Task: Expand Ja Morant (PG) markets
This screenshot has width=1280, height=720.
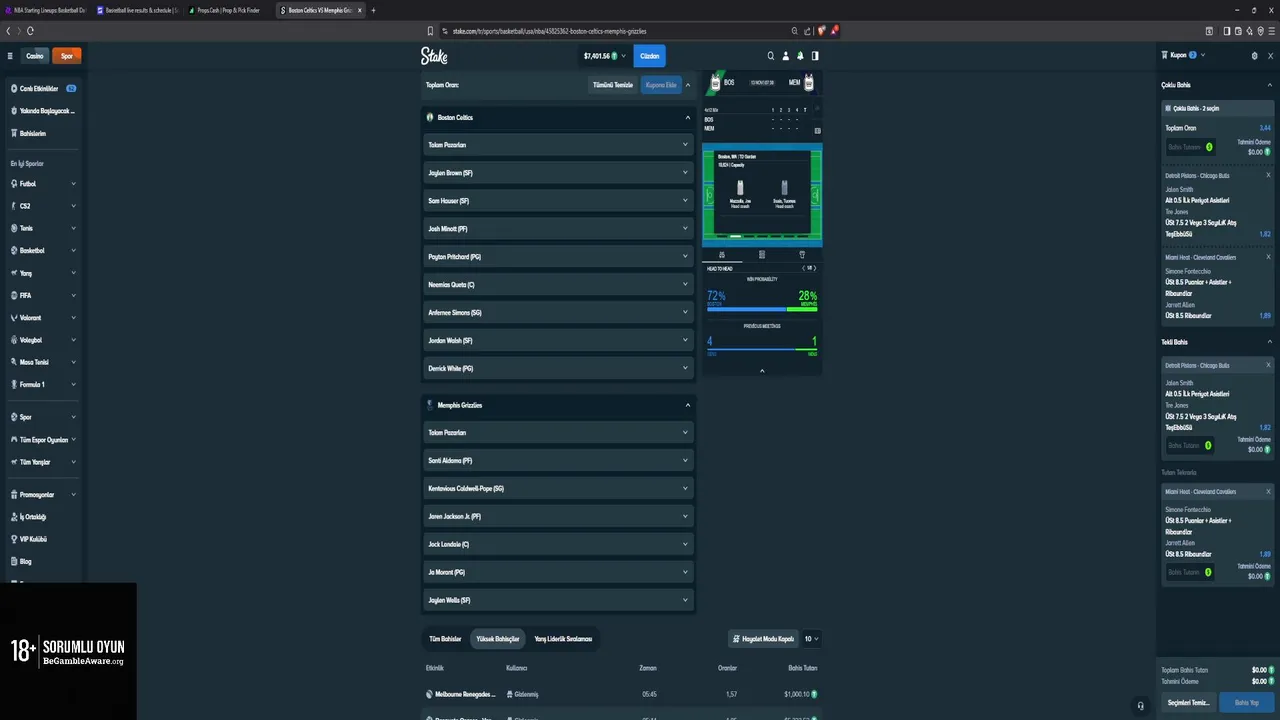Action: [x=558, y=572]
